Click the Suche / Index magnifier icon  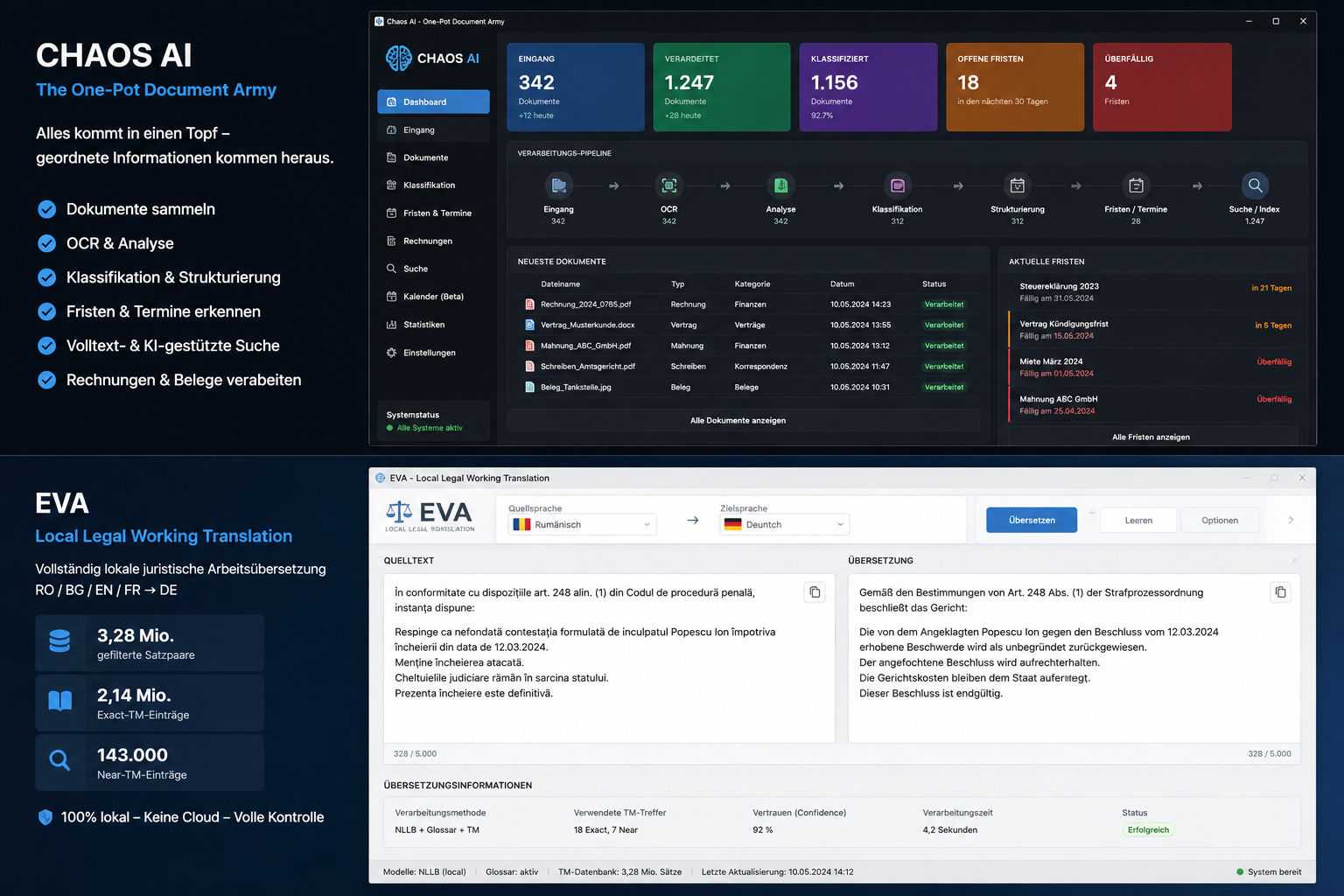(x=1255, y=185)
